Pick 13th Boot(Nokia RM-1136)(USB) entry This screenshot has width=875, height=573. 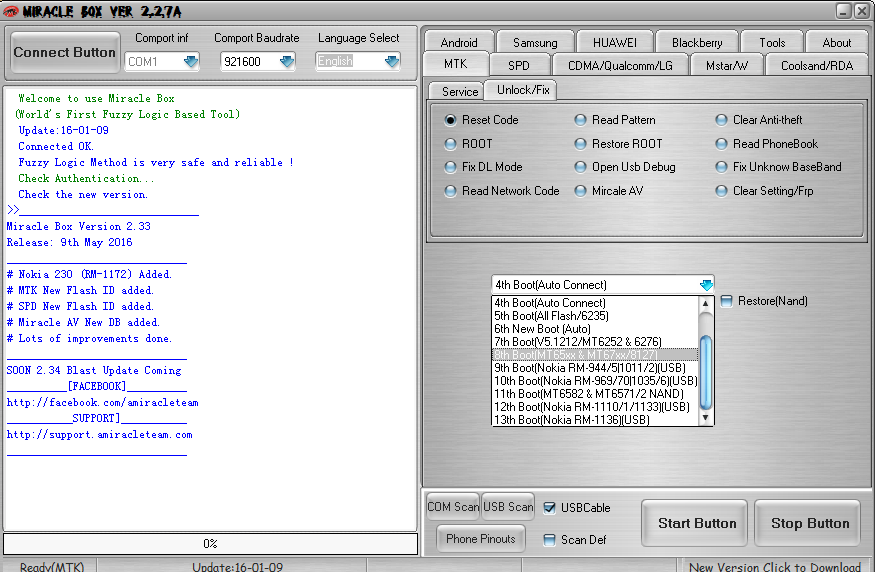pyautogui.click(x=595, y=420)
